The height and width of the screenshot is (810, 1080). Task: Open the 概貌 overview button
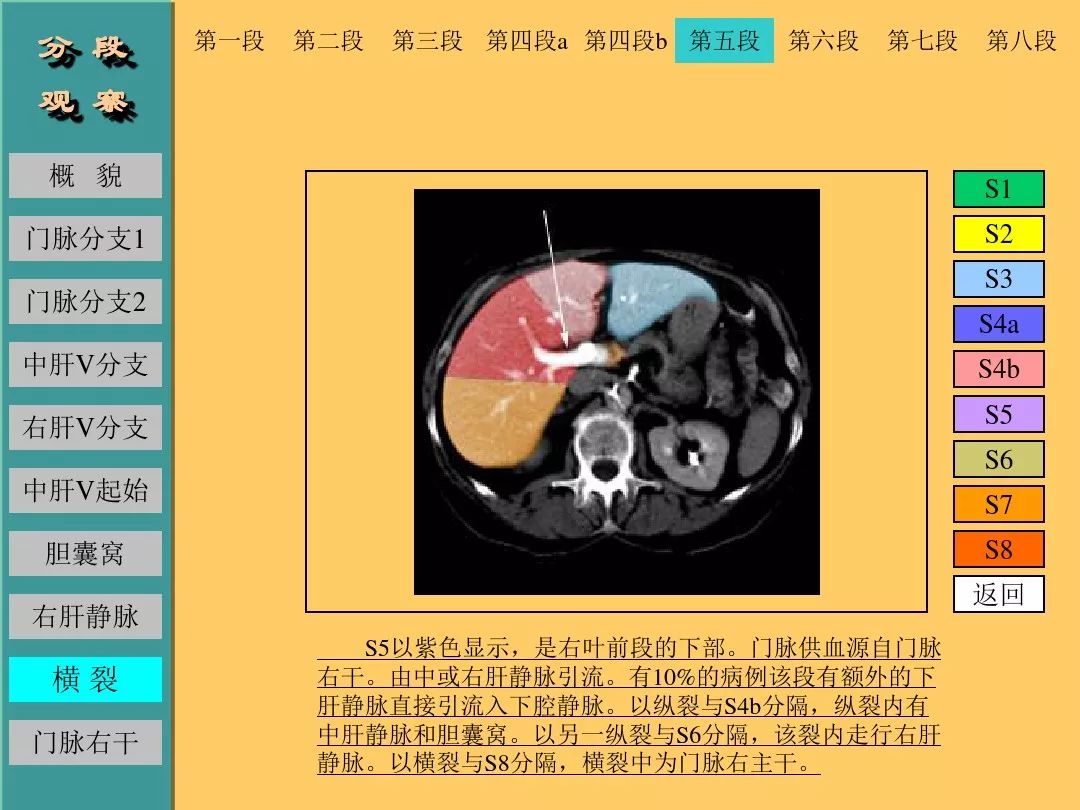85,176
